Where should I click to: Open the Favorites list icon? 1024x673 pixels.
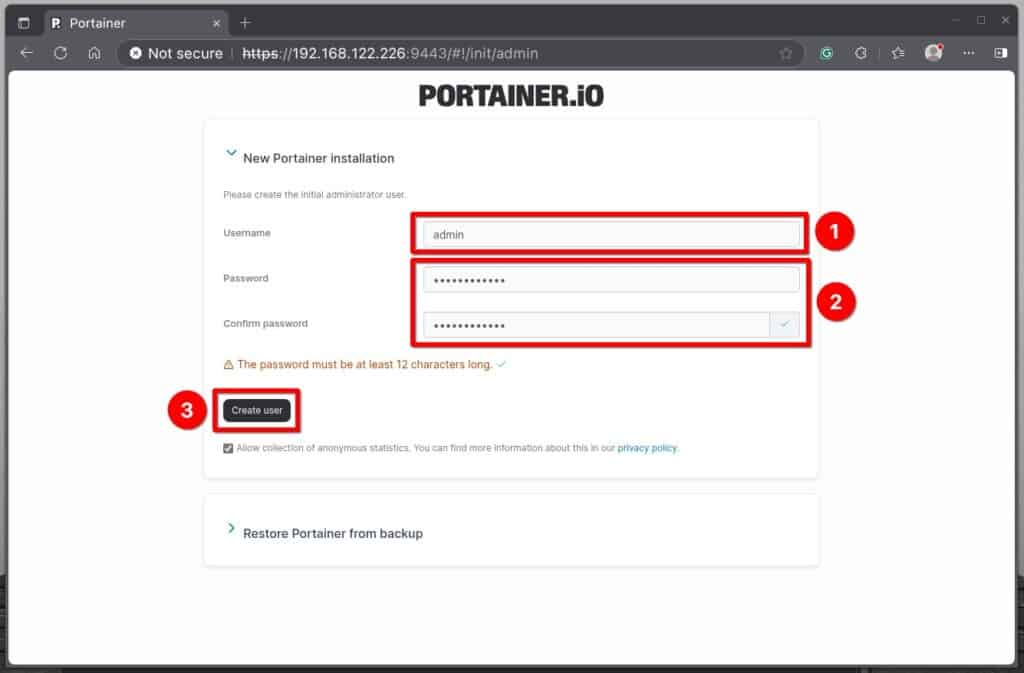tap(898, 54)
